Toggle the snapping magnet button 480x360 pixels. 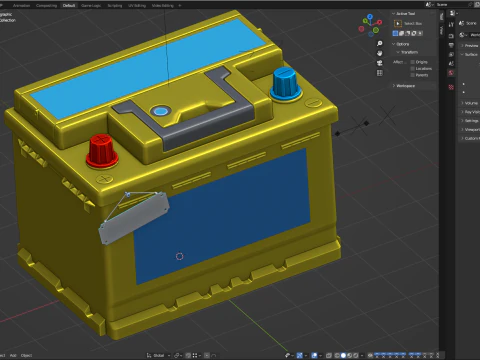tap(188, 356)
